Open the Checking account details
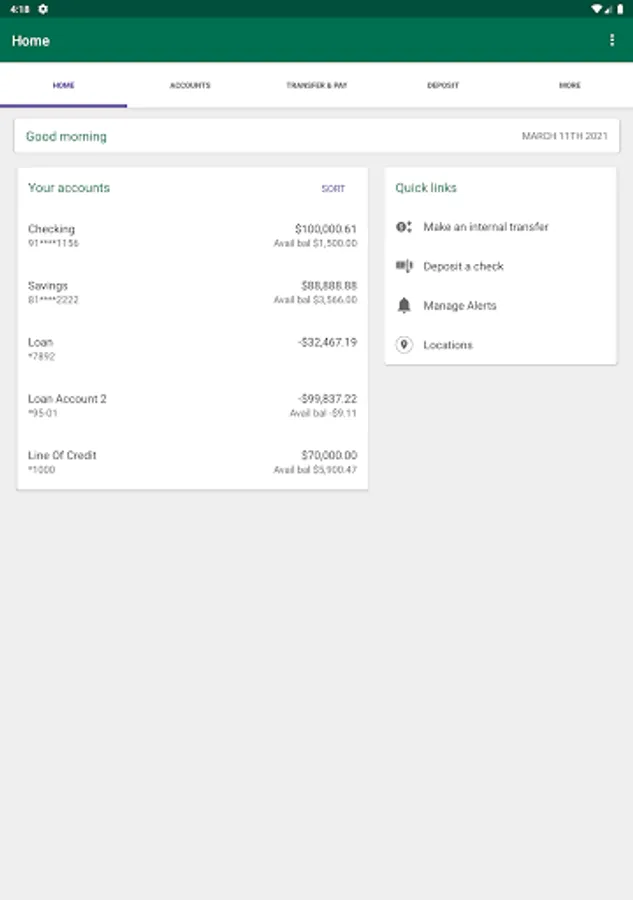 point(192,235)
